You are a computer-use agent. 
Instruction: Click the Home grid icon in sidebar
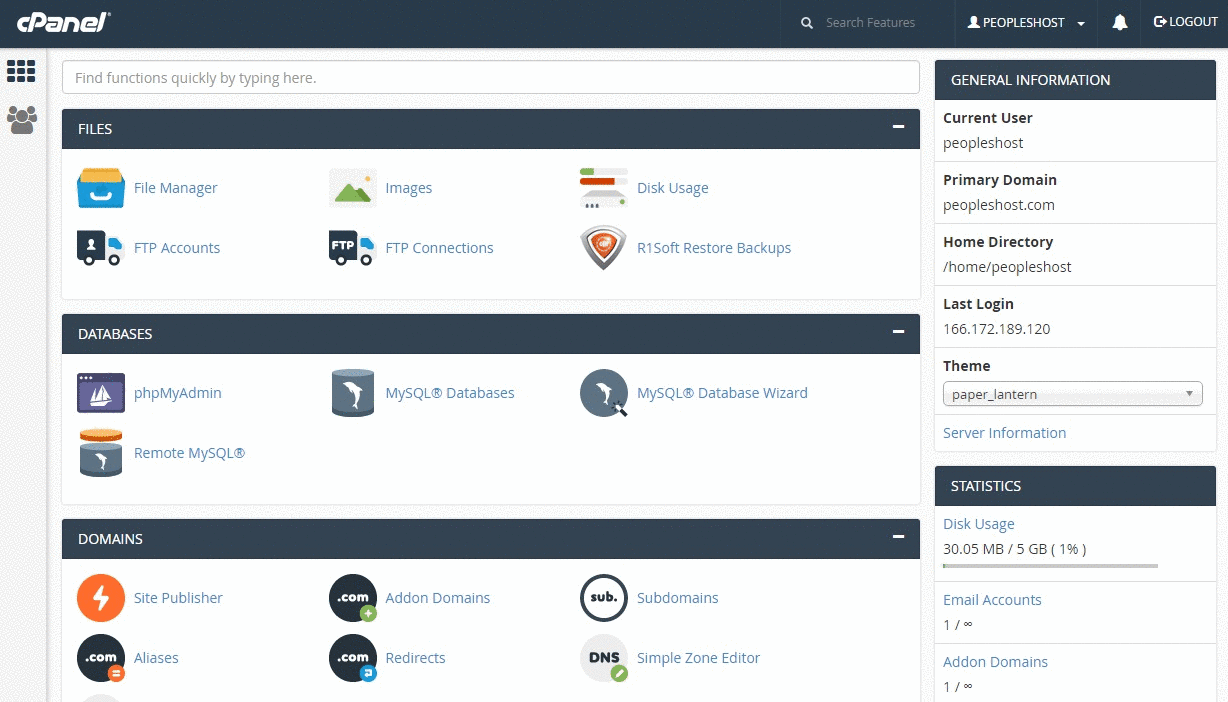pos(21,71)
